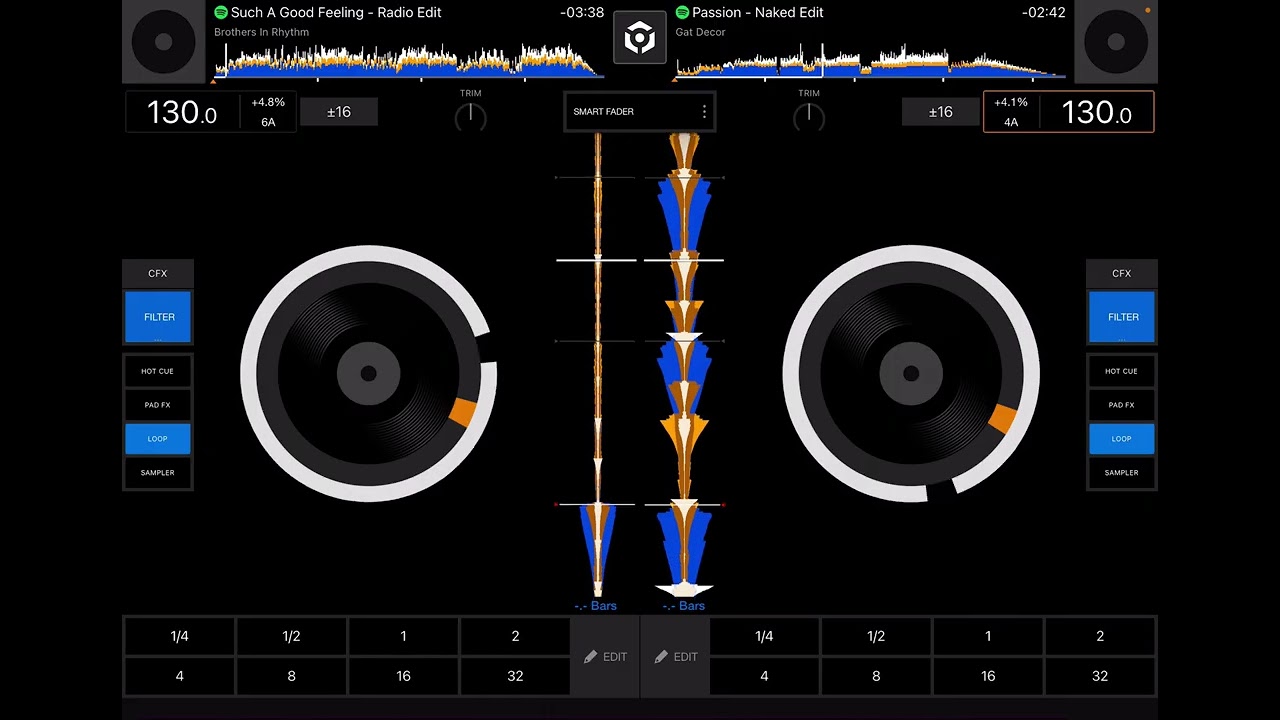Switch right deck to Sampler tab
The height and width of the screenshot is (720, 1280).
(x=1121, y=473)
